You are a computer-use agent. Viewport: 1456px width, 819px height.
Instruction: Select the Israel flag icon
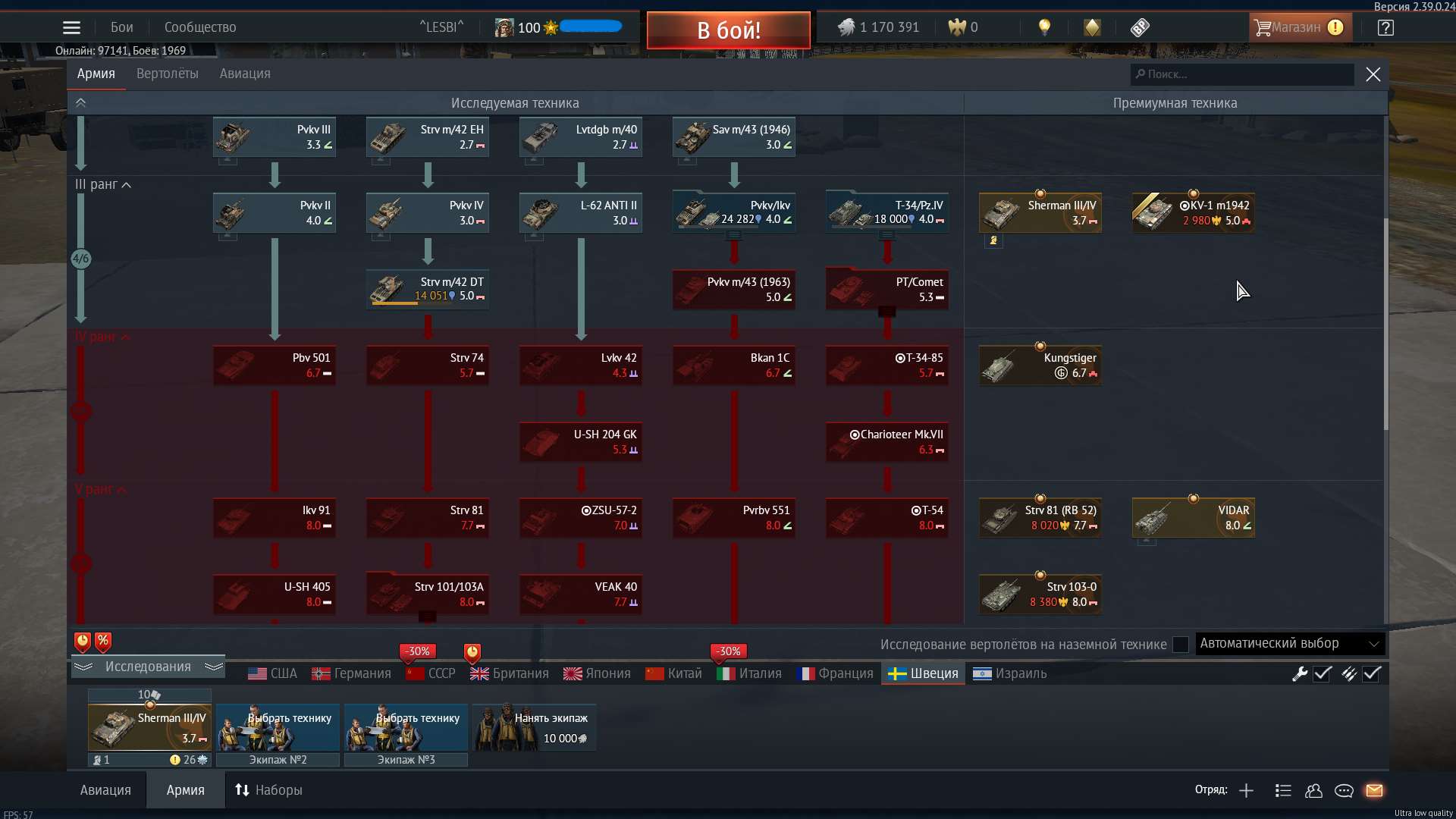[x=982, y=673]
